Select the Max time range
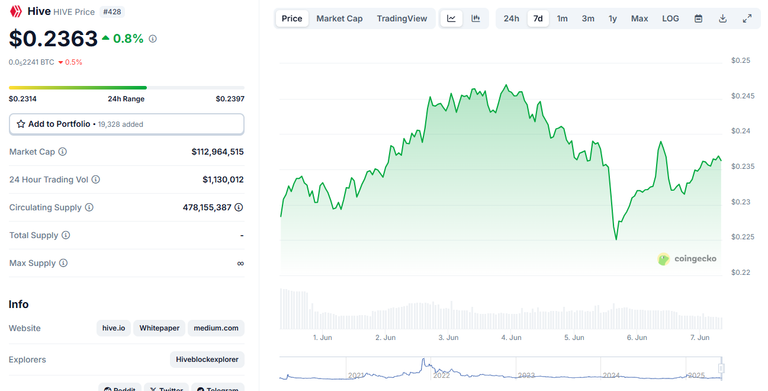The height and width of the screenshot is (391, 768). click(x=639, y=19)
